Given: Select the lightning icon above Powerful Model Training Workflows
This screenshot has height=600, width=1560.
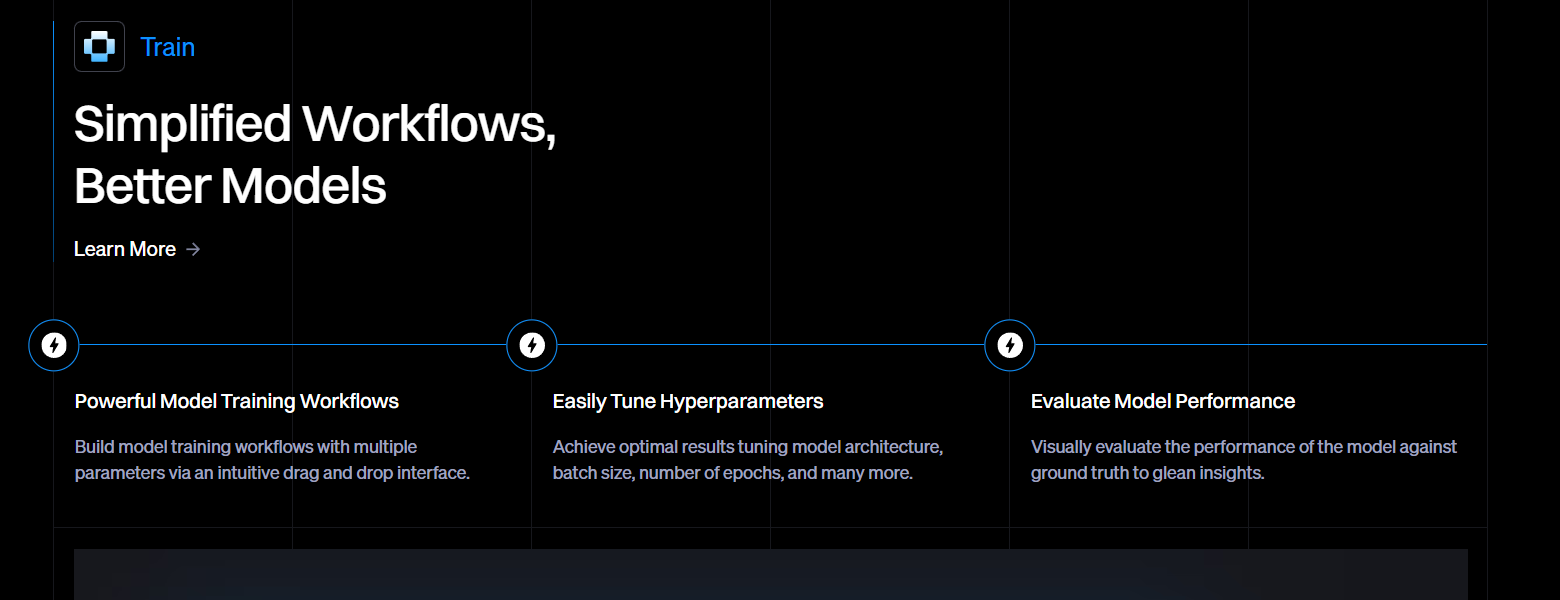Looking at the screenshot, I should 54,345.
